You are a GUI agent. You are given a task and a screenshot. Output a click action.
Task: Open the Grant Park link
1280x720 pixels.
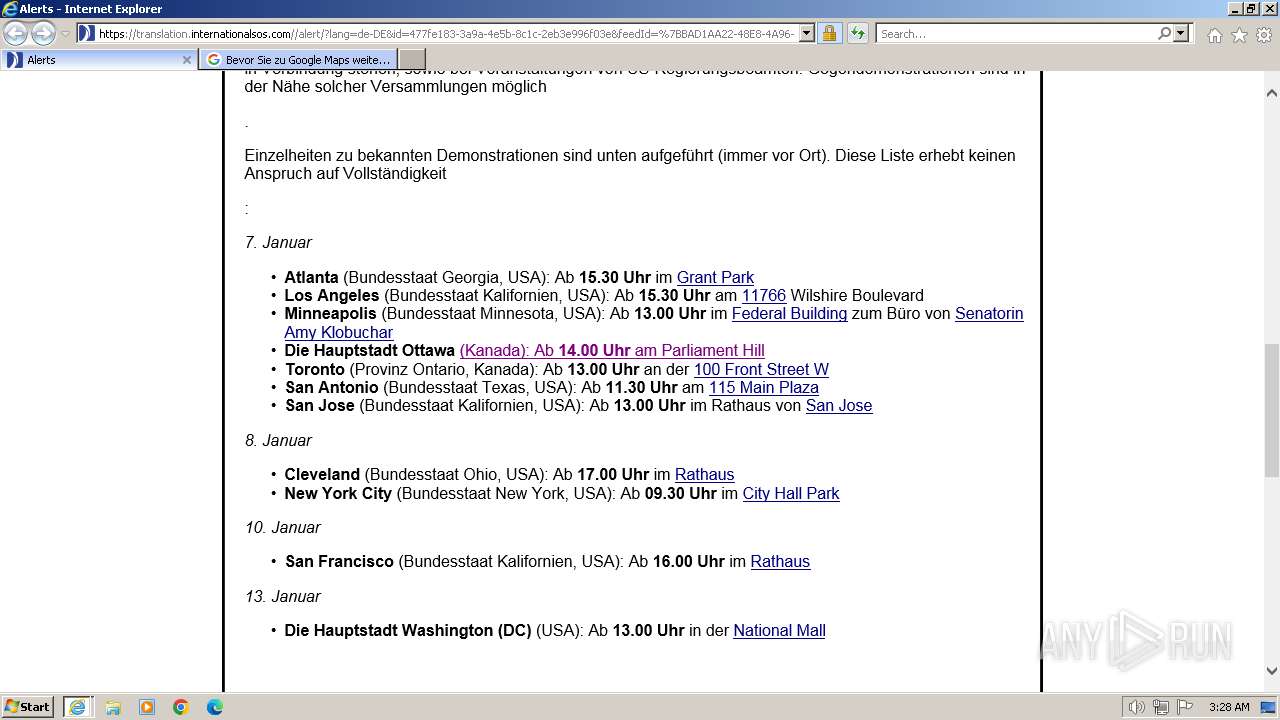click(x=715, y=278)
